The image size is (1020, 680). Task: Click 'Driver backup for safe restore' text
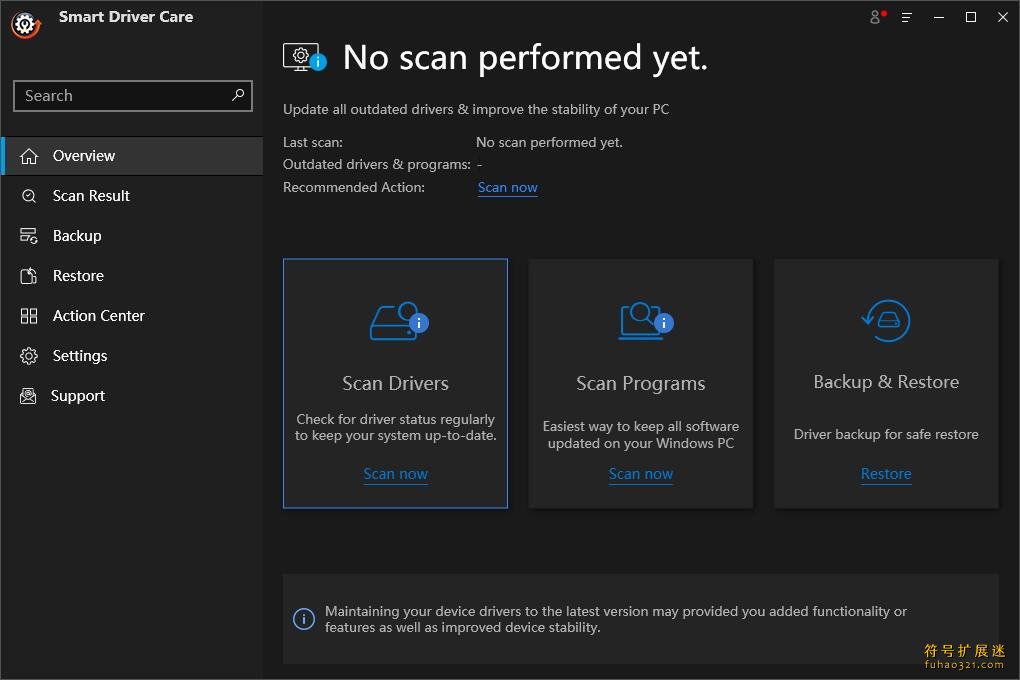coord(886,434)
